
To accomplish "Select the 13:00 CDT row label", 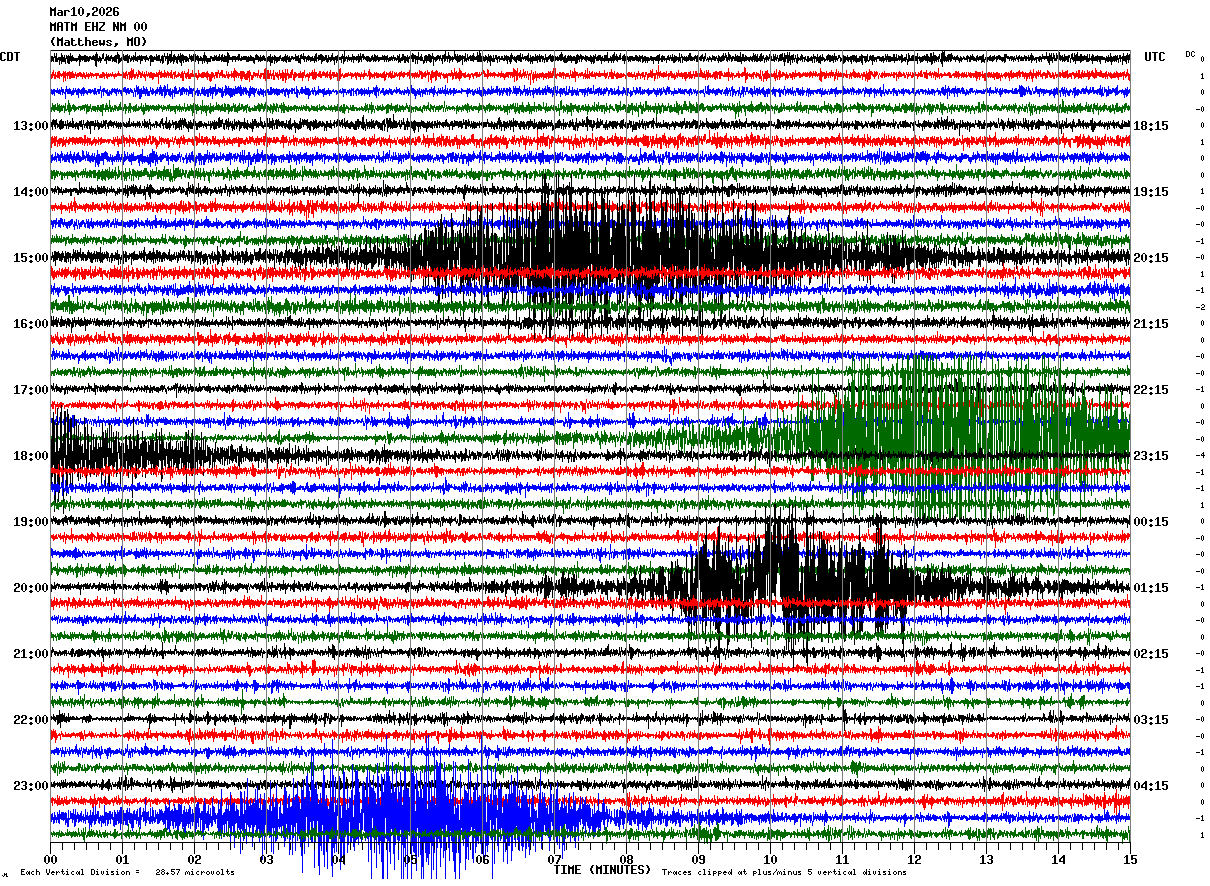I will point(31,126).
